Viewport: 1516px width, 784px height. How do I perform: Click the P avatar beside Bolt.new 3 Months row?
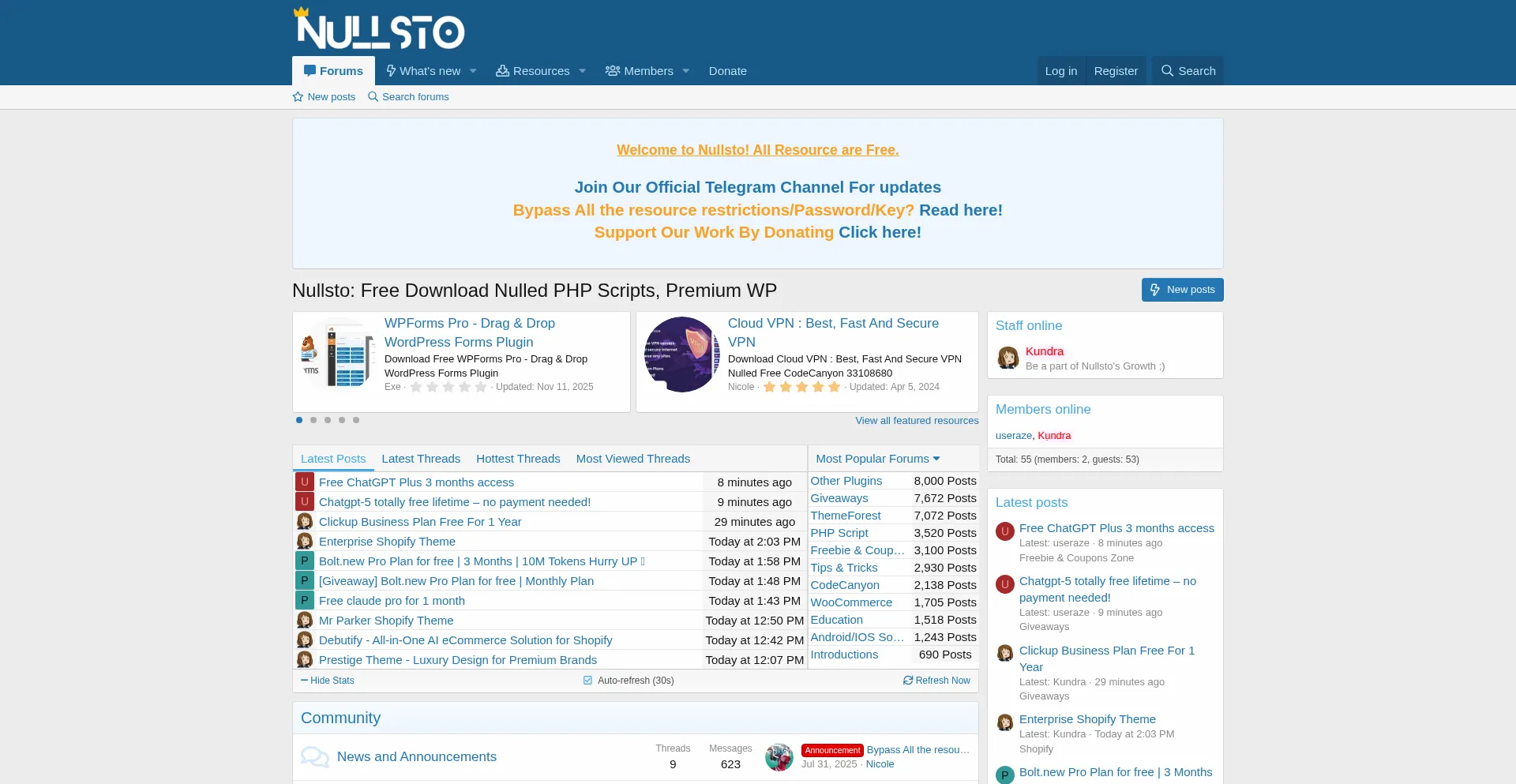point(305,561)
